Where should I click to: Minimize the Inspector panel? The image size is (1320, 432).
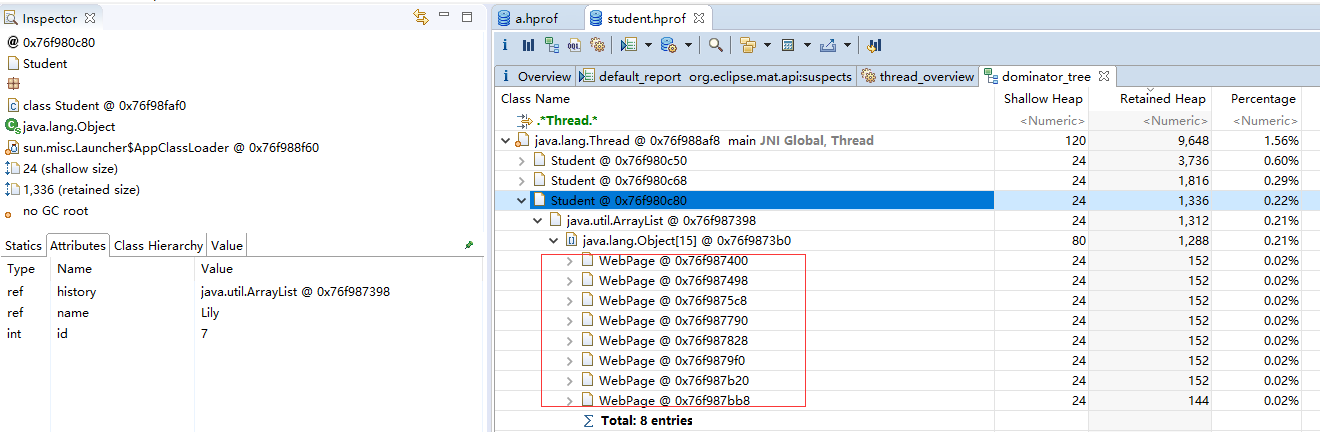[x=445, y=16]
